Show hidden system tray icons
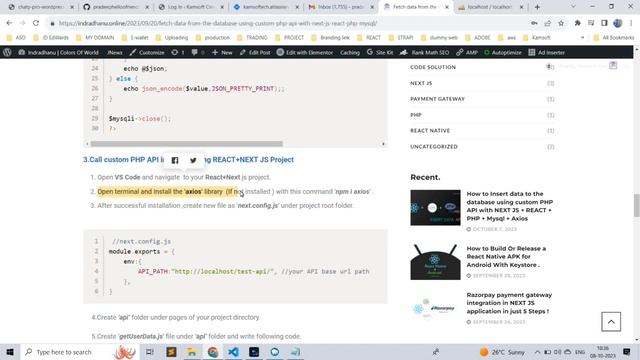The image size is (640, 360). point(537,352)
